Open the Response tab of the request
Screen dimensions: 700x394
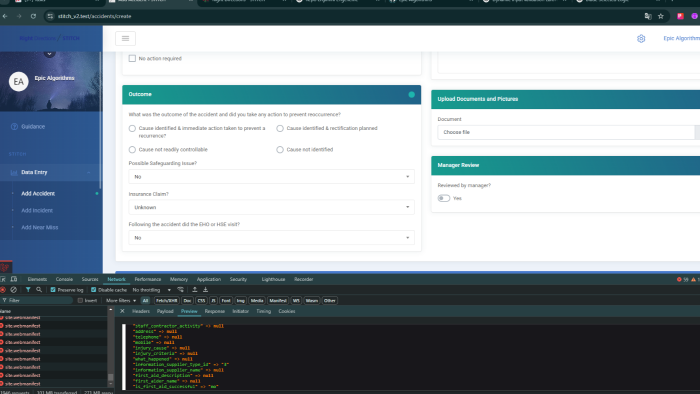215,311
